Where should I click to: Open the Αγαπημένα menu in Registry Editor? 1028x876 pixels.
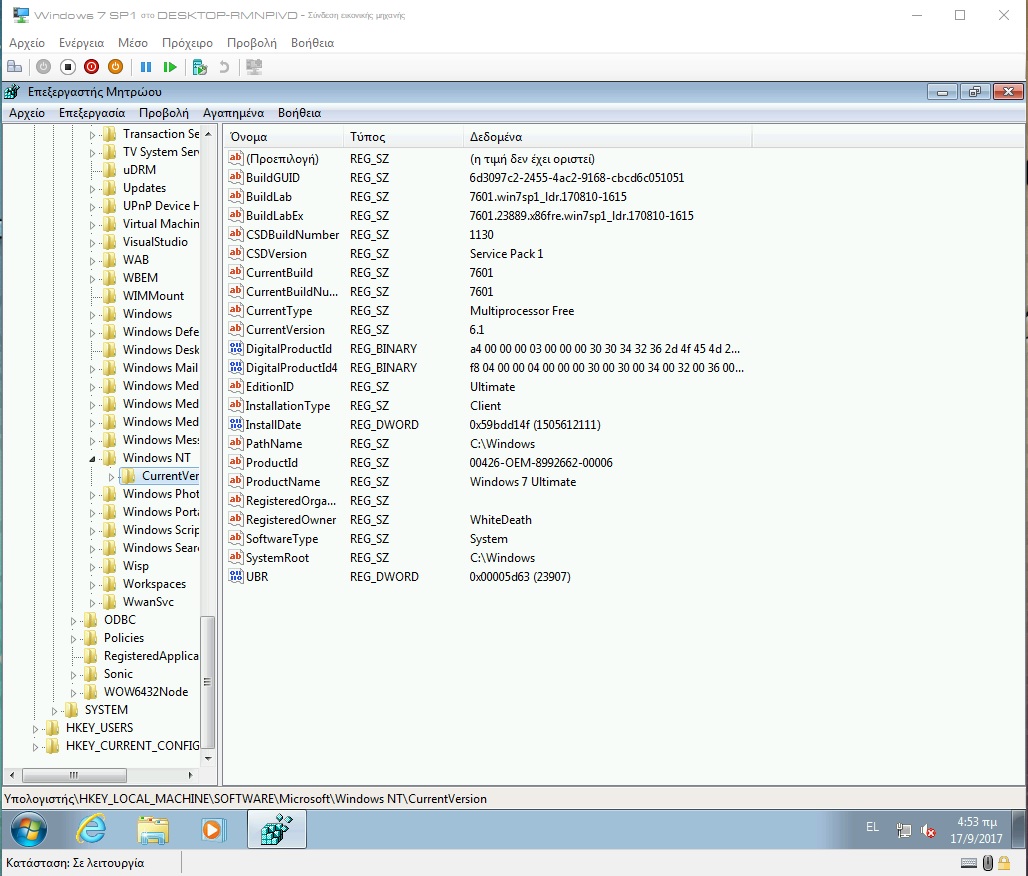(233, 113)
